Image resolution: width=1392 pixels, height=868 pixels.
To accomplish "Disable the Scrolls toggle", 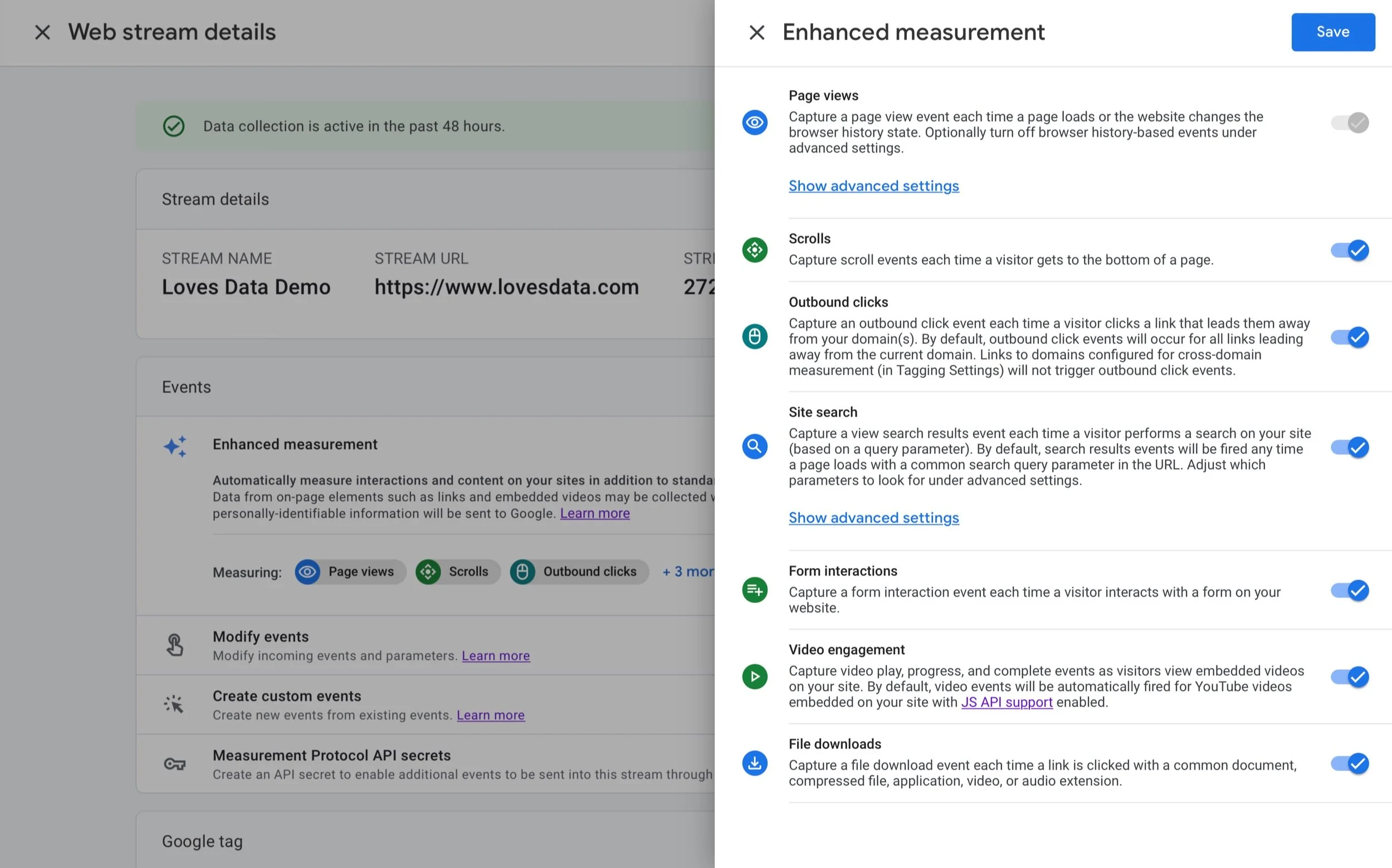I will coord(1350,251).
